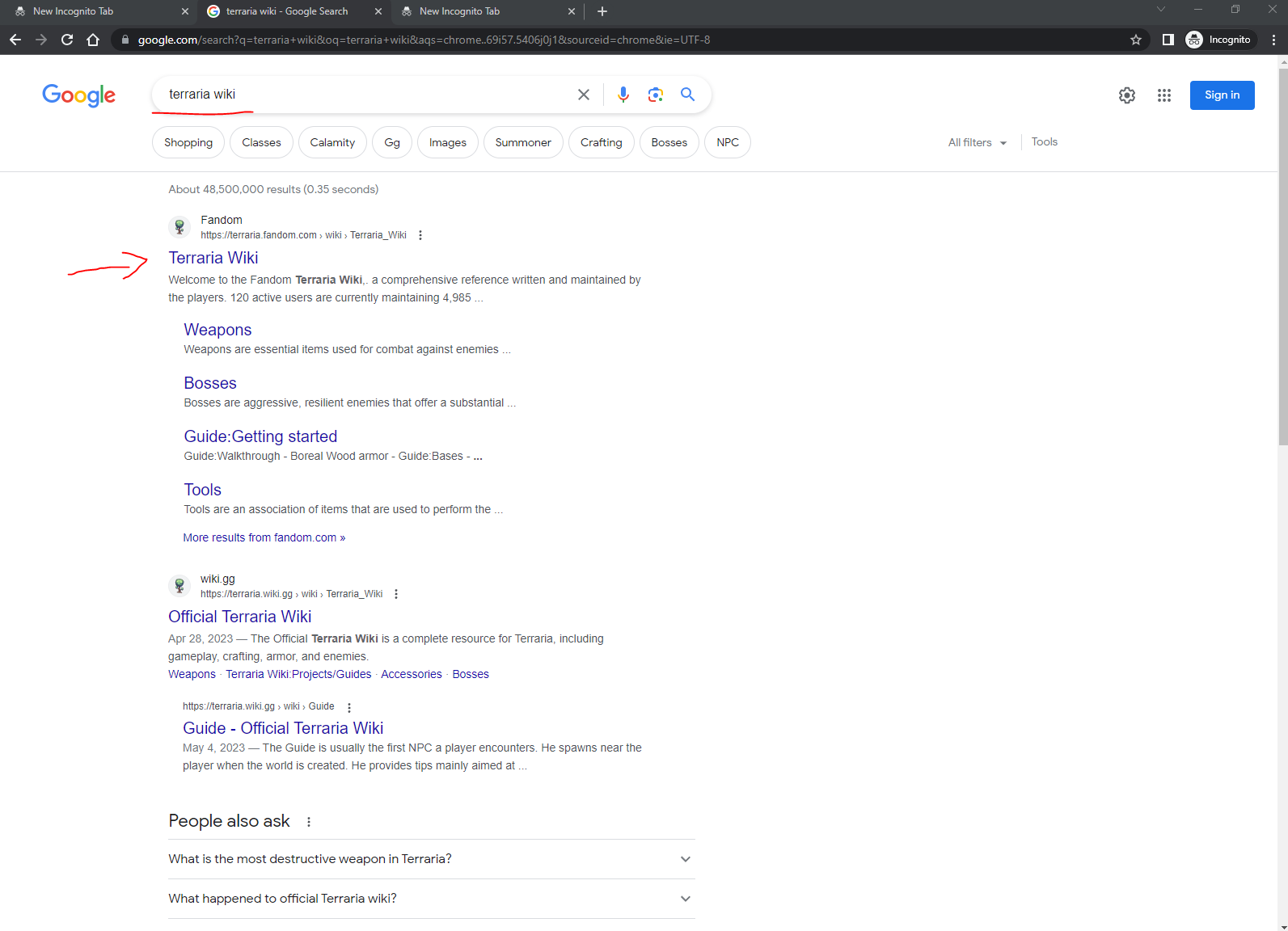Select the Bosses filter chip
This screenshot has width=1288, height=931.
pyautogui.click(x=669, y=142)
